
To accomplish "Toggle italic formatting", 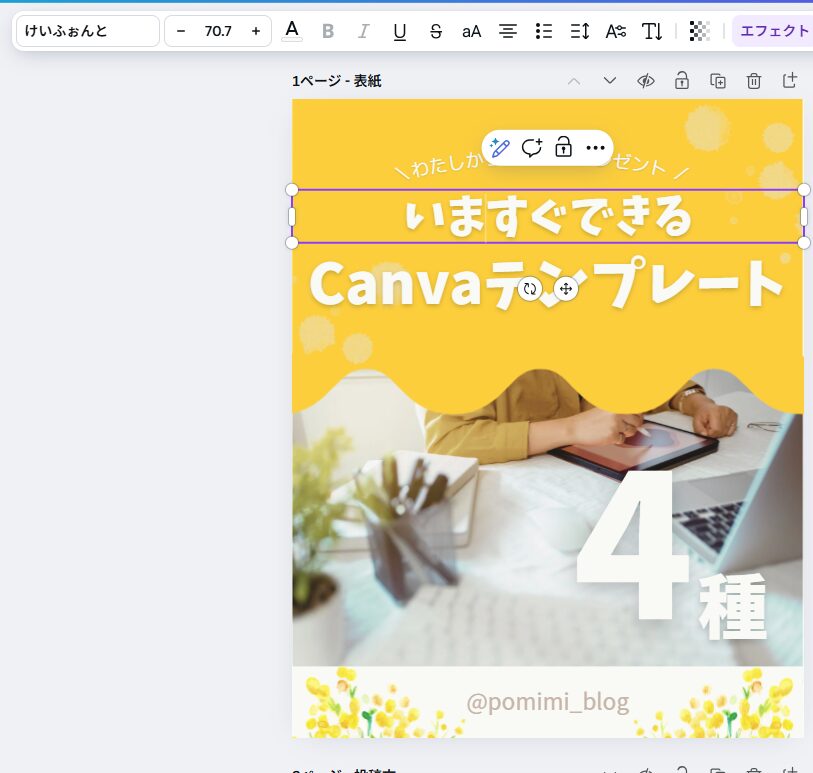I will pos(364,32).
